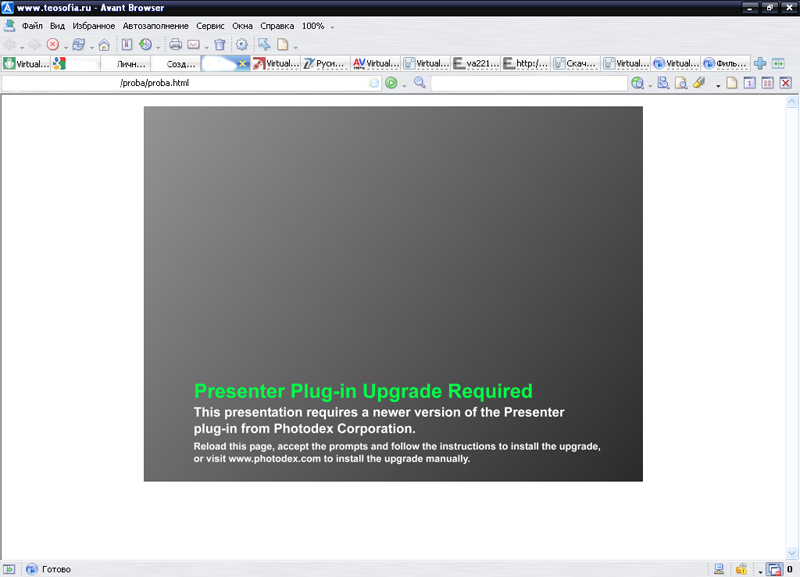Click the globe web search icon
The height and width of the screenshot is (577, 800).
pyautogui.click(x=637, y=83)
